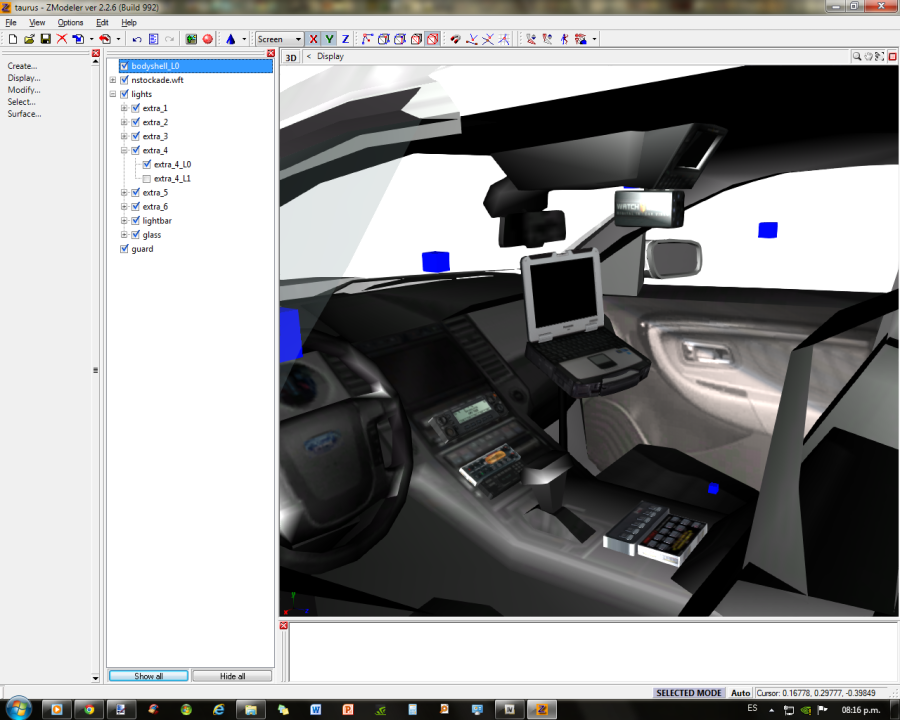Click the new blank document icon

[x=13, y=39]
